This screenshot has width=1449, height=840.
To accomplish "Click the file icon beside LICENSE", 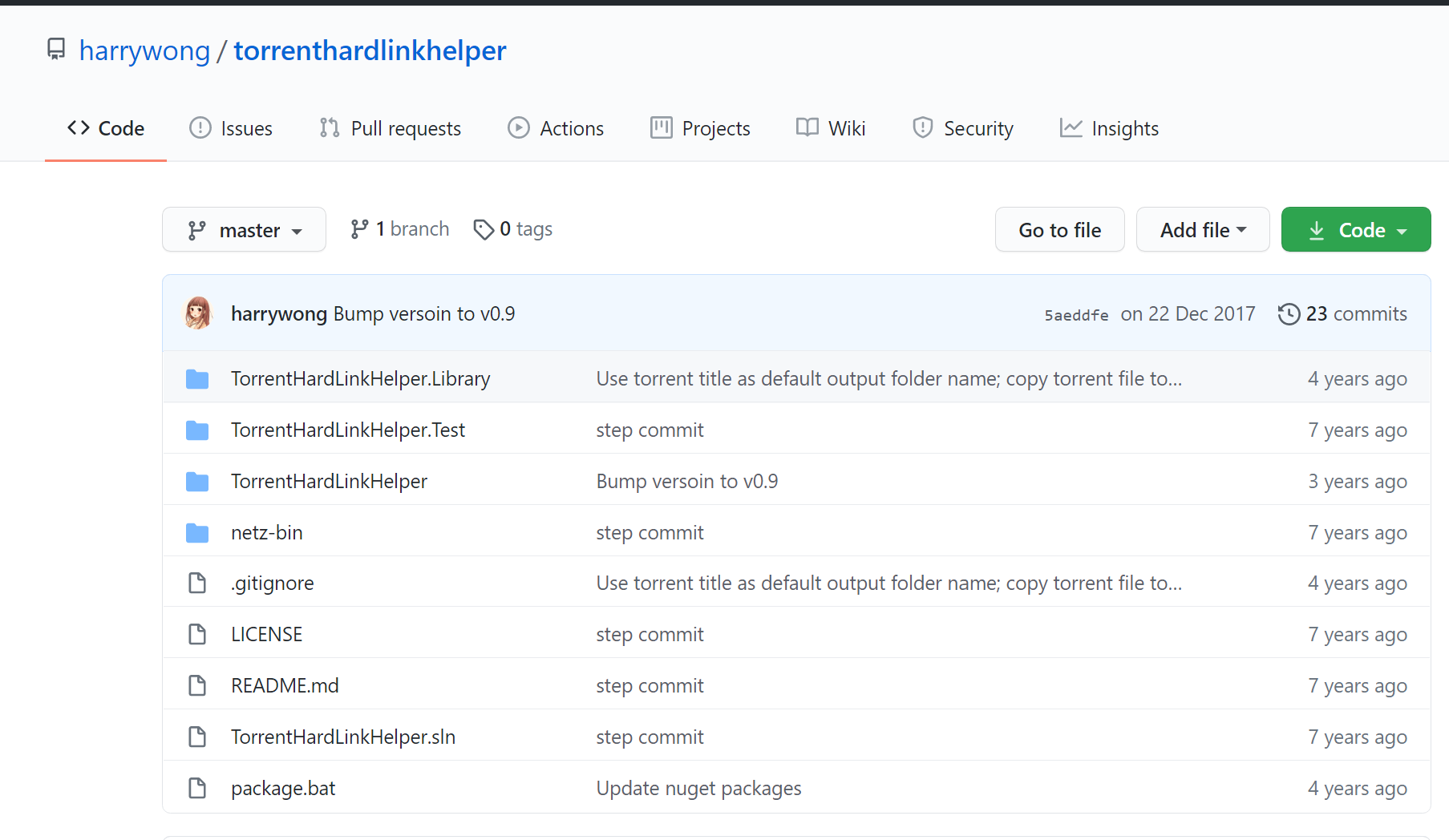I will coord(197,634).
